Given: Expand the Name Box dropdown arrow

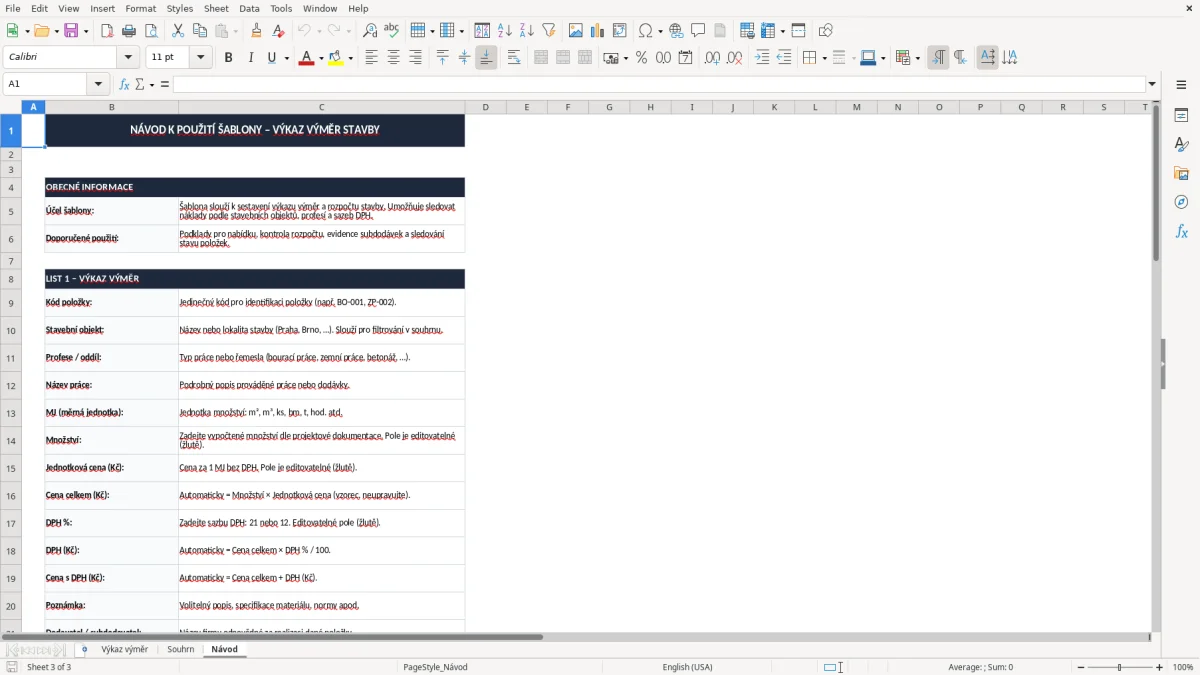Looking at the screenshot, I should [x=98, y=84].
